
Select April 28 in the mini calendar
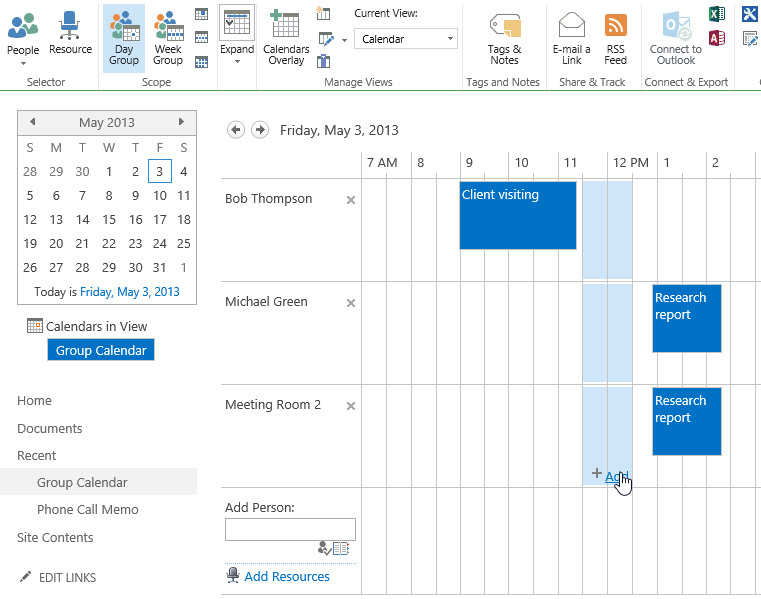[x=30, y=171]
